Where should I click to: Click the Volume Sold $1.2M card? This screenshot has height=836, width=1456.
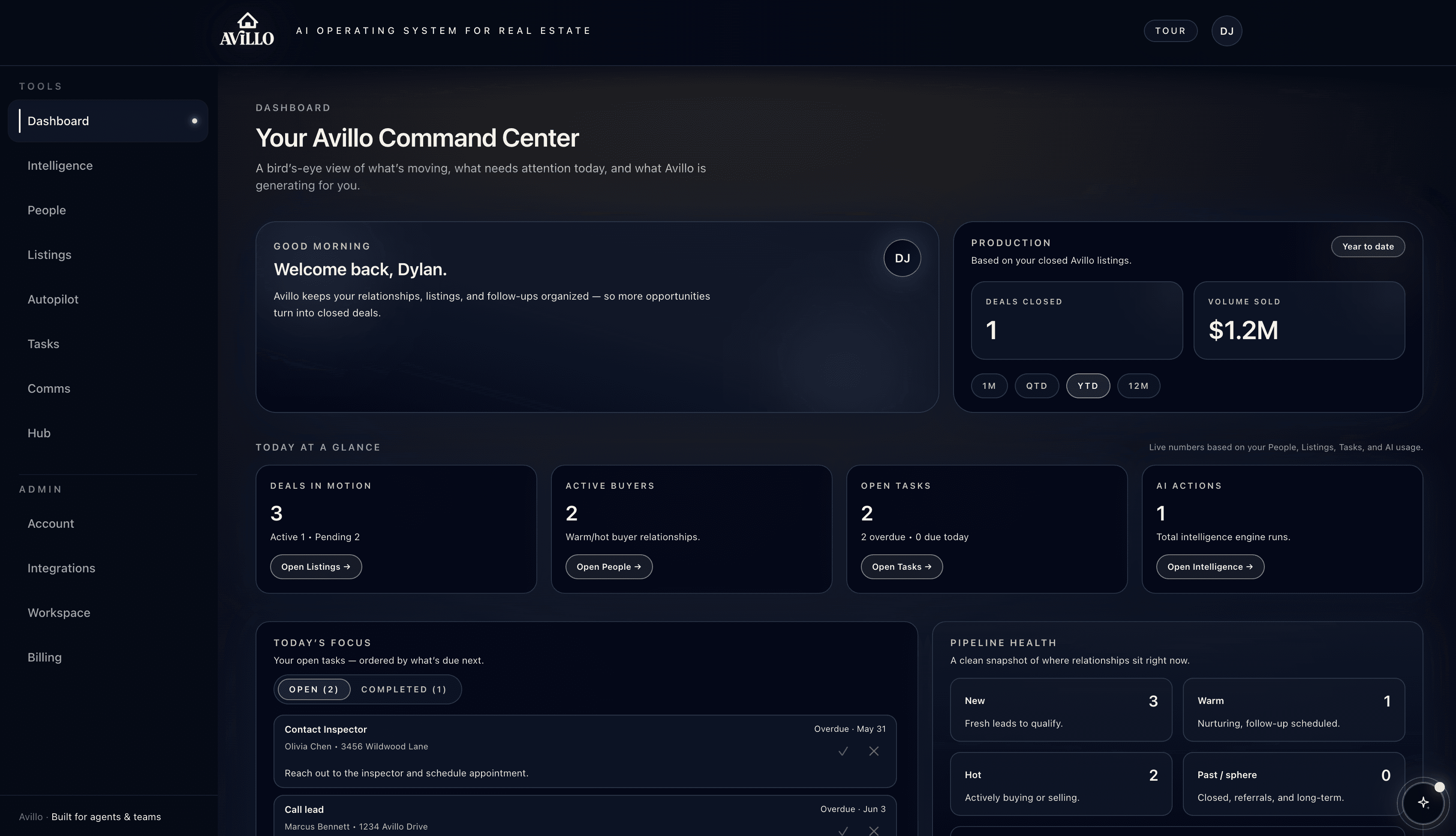pos(1299,320)
